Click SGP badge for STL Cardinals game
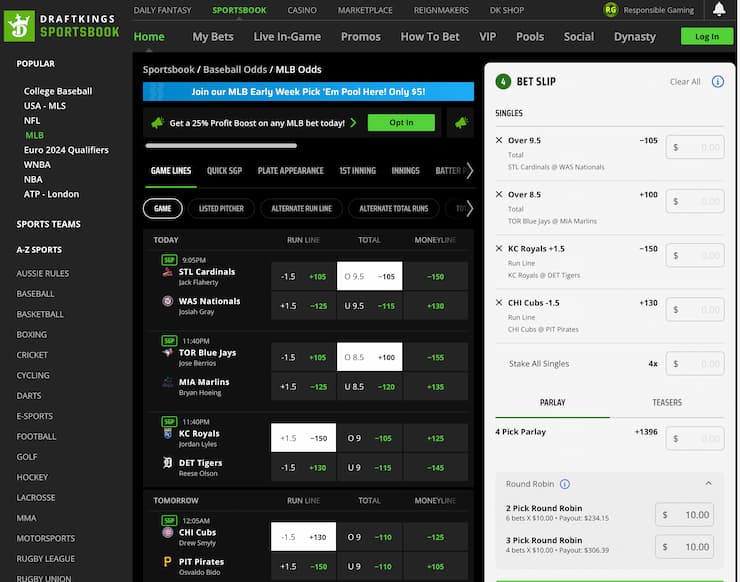 (x=169, y=260)
